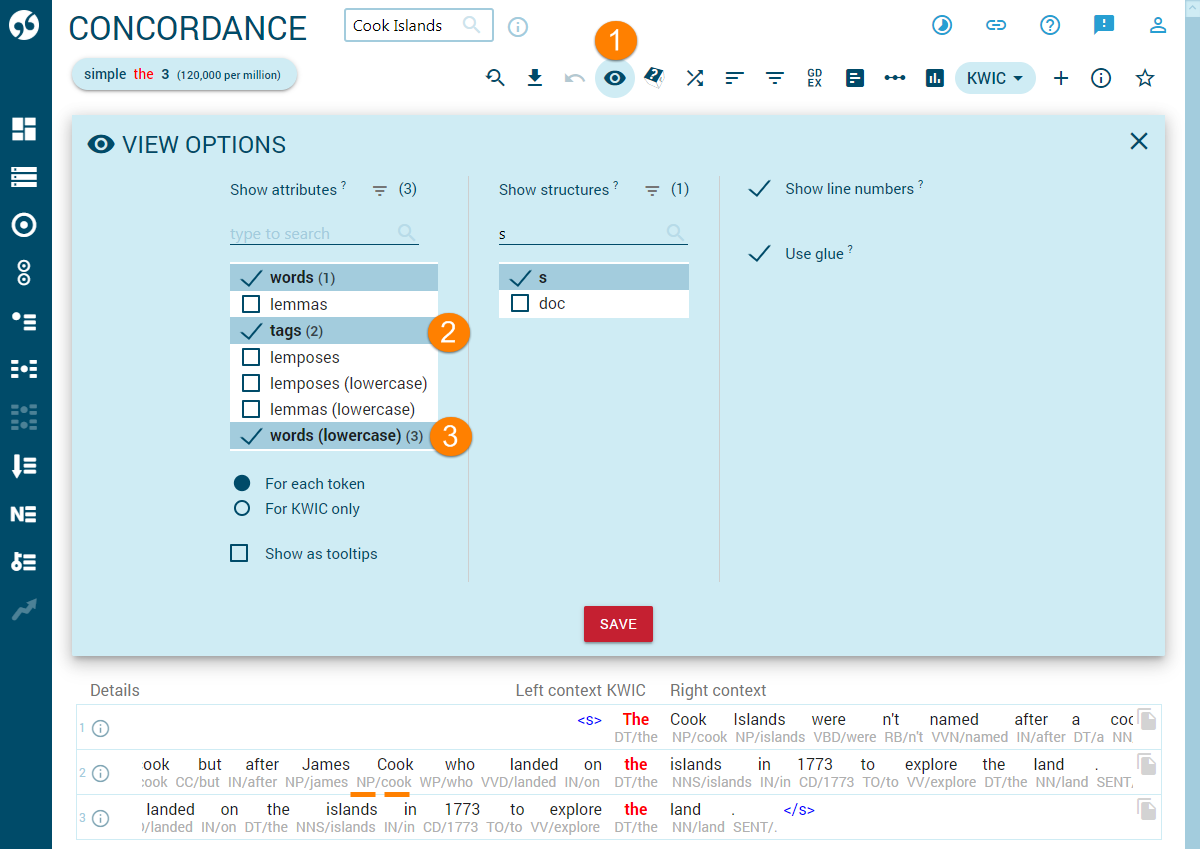
Task: Click the GDEX sorting icon
Action: (x=815, y=77)
